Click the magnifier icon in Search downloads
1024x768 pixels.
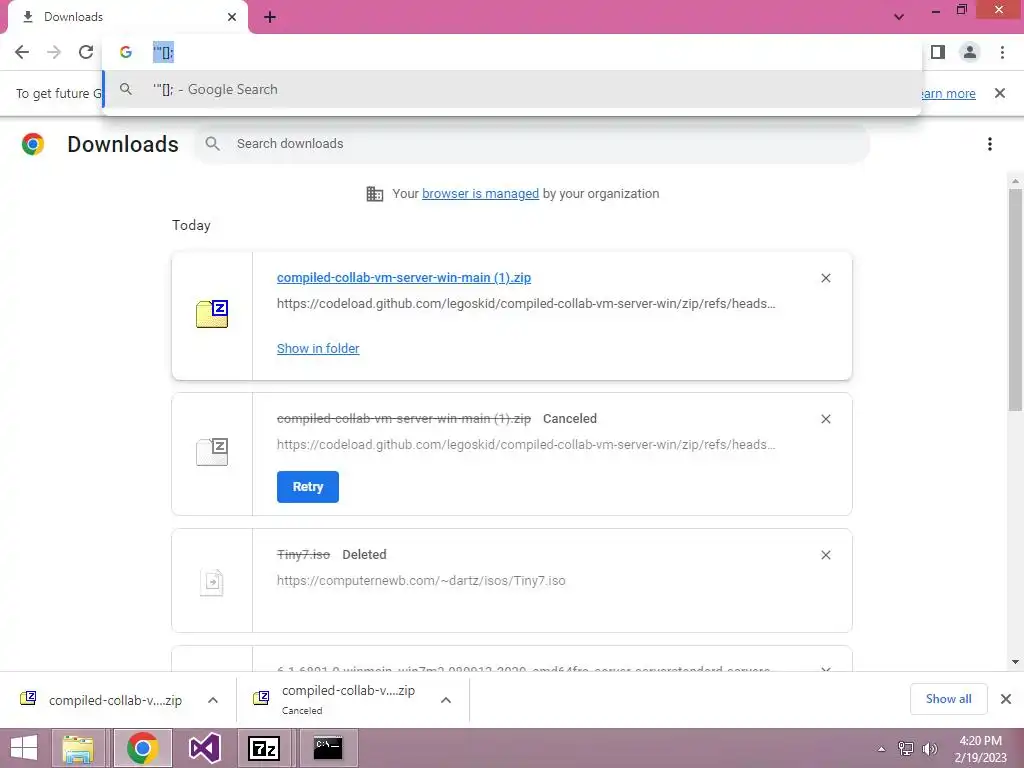pos(212,144)
